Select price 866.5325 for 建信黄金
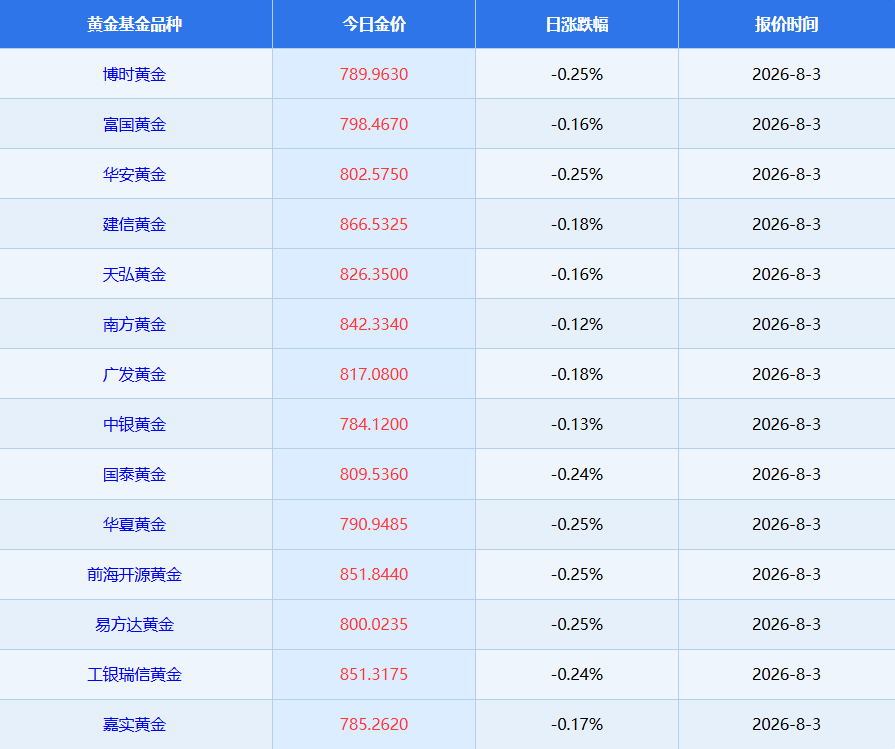This screenshot has width=895, height=749. tap(374, 224)
